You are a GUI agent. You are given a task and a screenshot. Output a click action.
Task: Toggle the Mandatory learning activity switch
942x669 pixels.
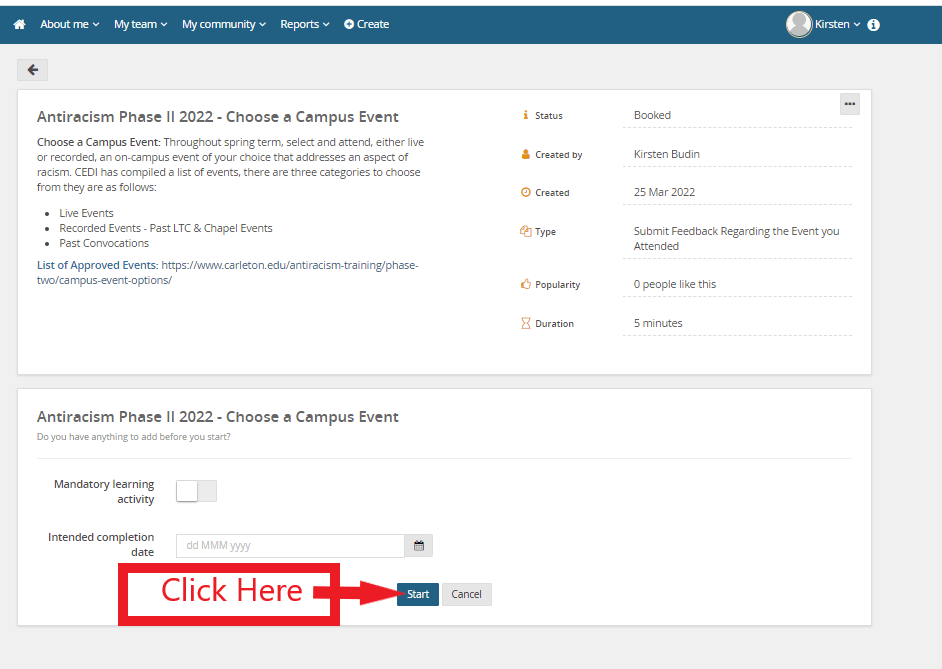(x=196, y=491)
